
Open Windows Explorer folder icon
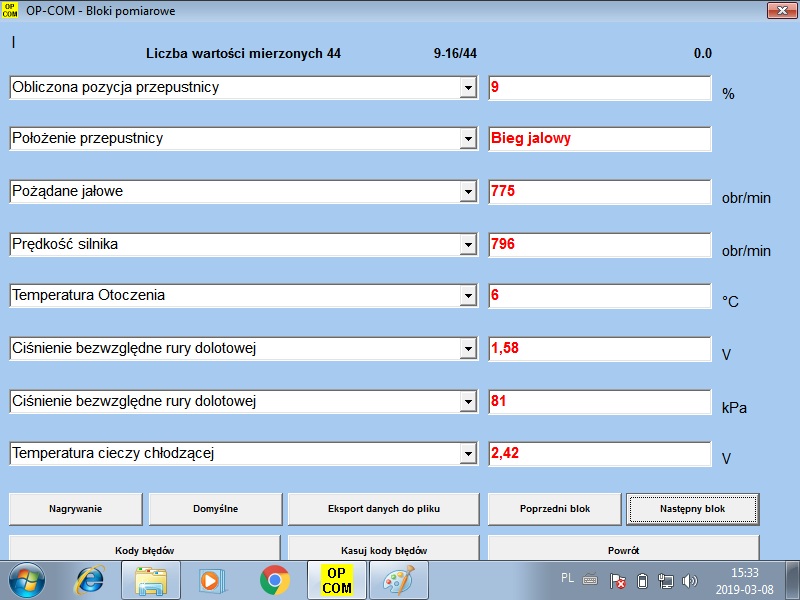point(153,580)
